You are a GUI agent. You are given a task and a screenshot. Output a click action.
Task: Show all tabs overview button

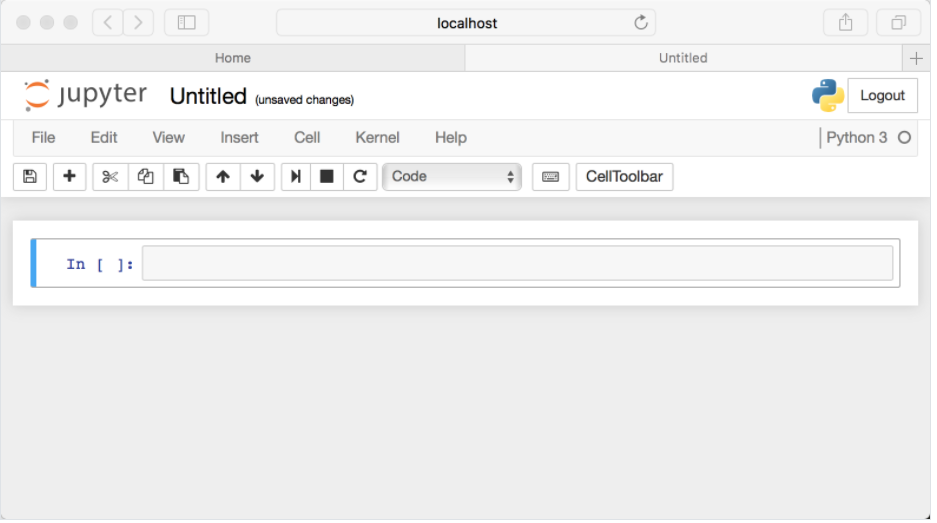898,23
